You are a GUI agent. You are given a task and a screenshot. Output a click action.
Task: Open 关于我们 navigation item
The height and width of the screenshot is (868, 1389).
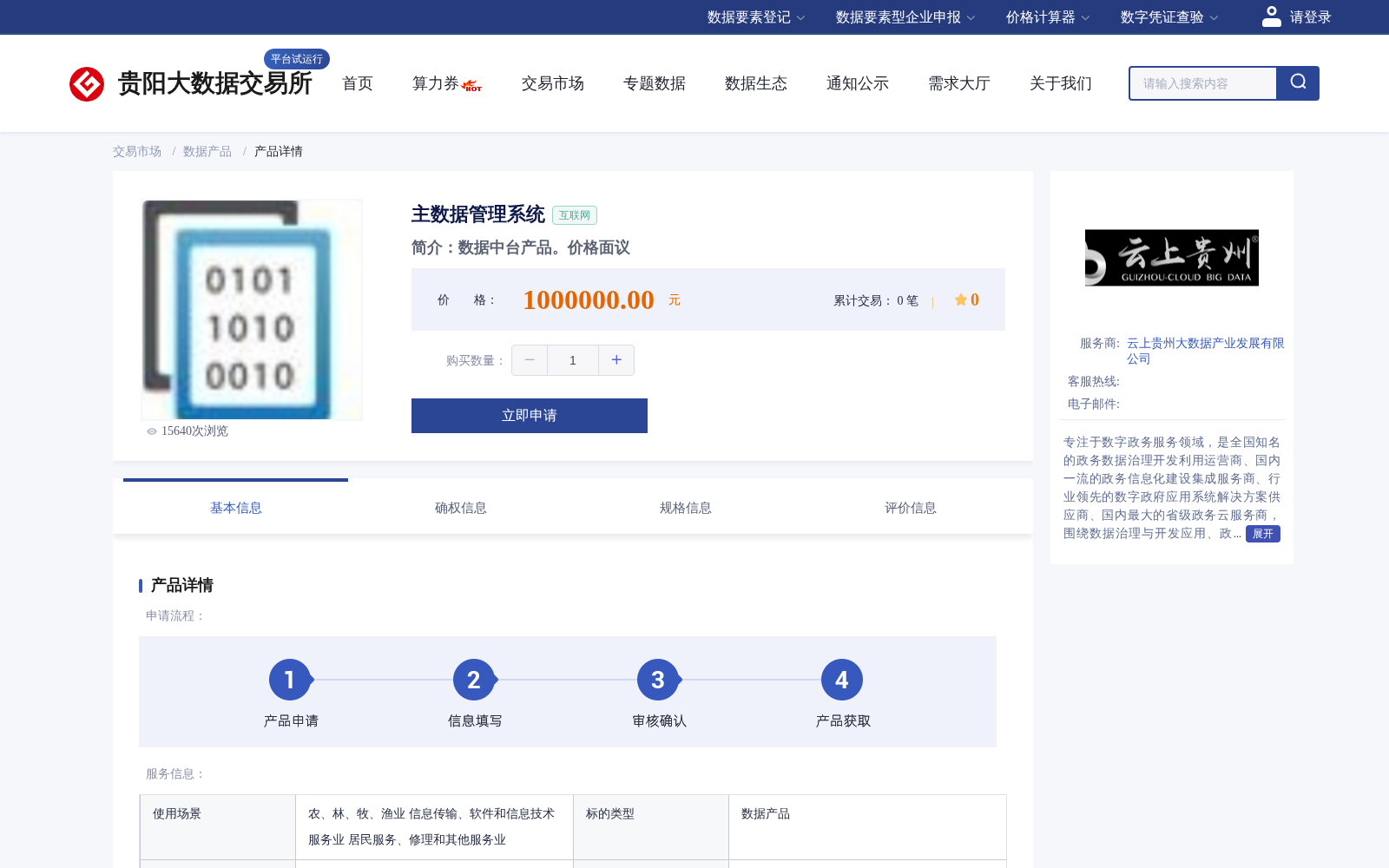pyautogui.click(x=1061, y=83)
